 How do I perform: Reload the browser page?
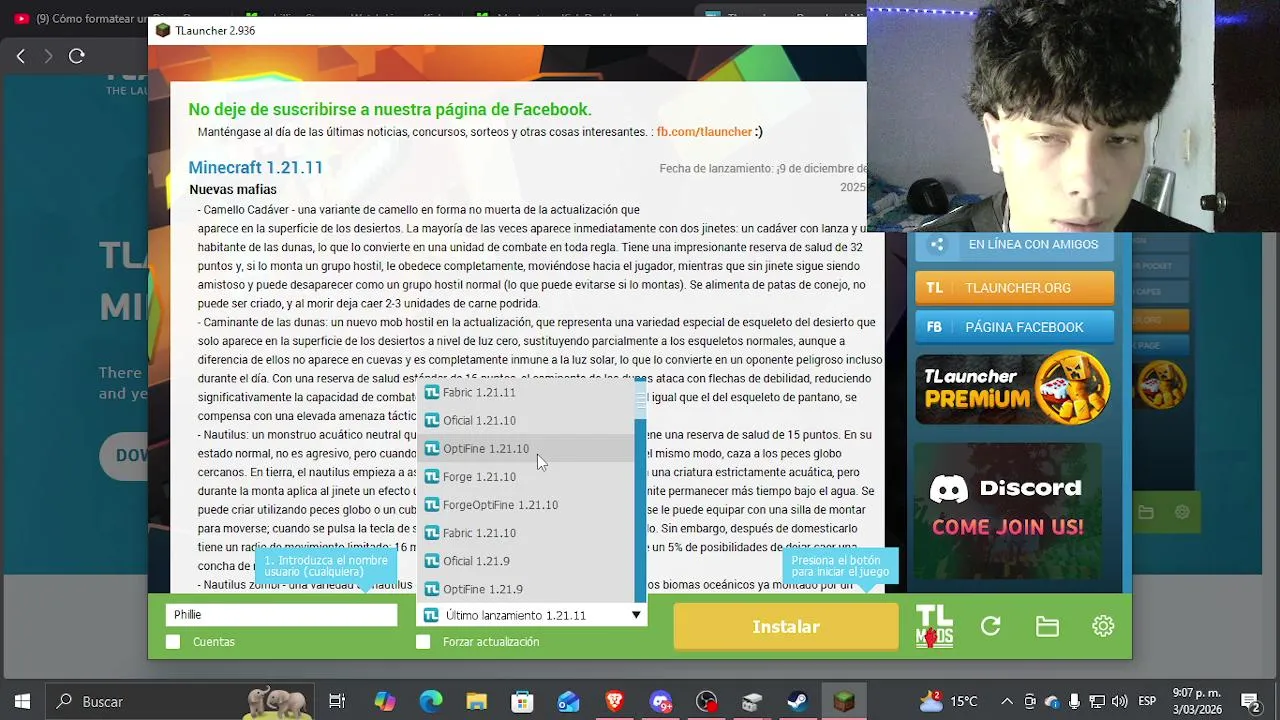coord(76,56)
